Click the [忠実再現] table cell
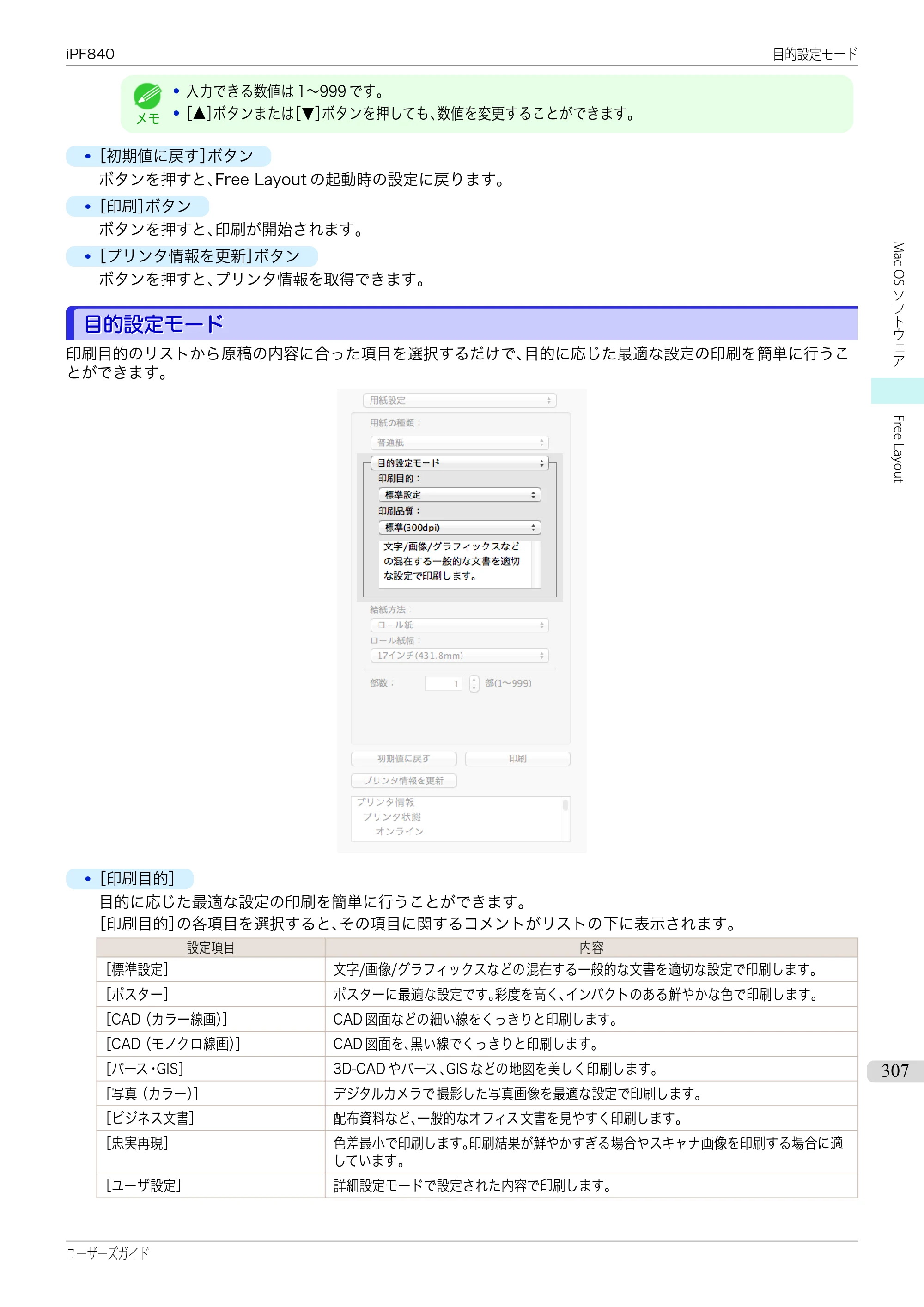924x1307 pixels. pyautogui.click(x=211, y=1152)
